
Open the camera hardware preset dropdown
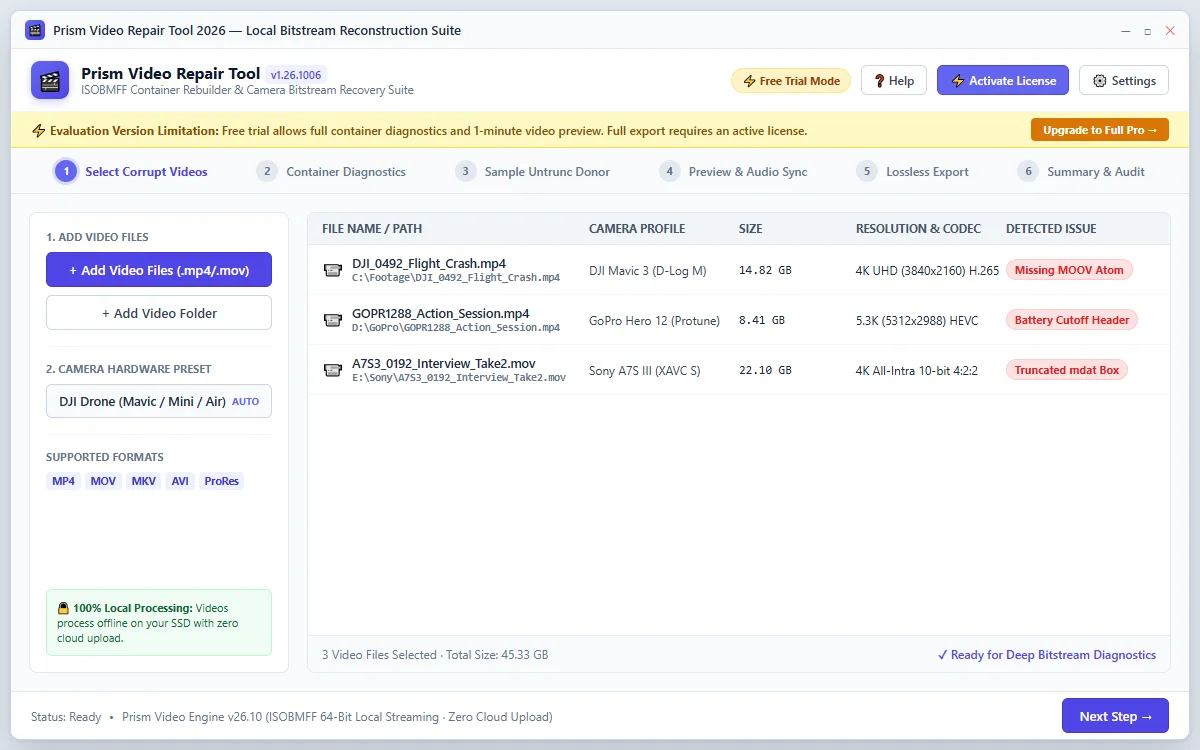(x=159, y=401)
